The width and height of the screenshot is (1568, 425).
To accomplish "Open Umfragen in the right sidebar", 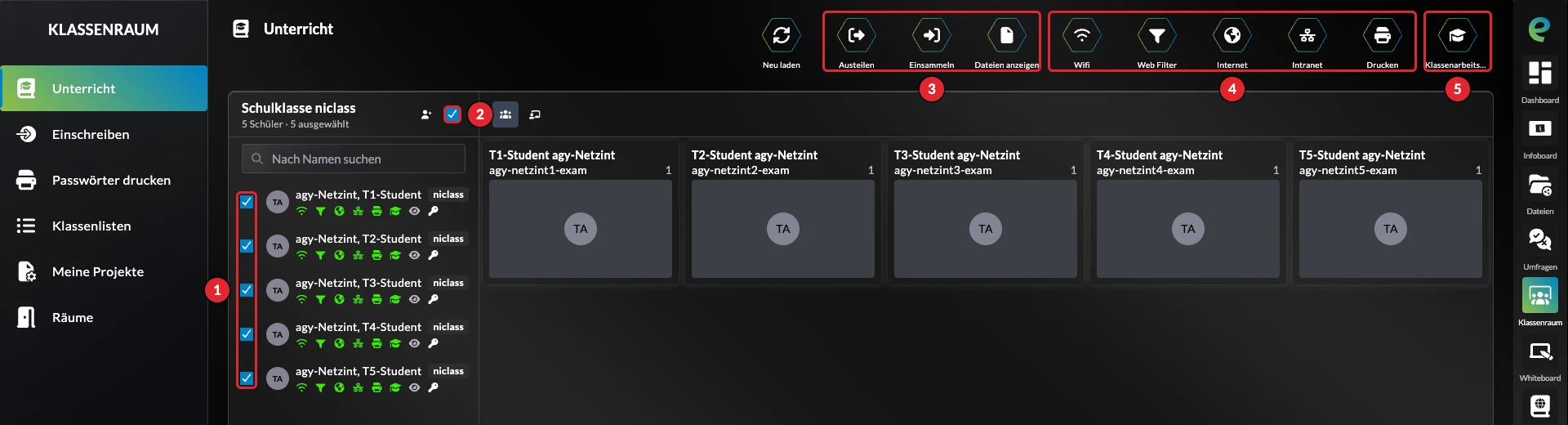I will pos(1539,247).
